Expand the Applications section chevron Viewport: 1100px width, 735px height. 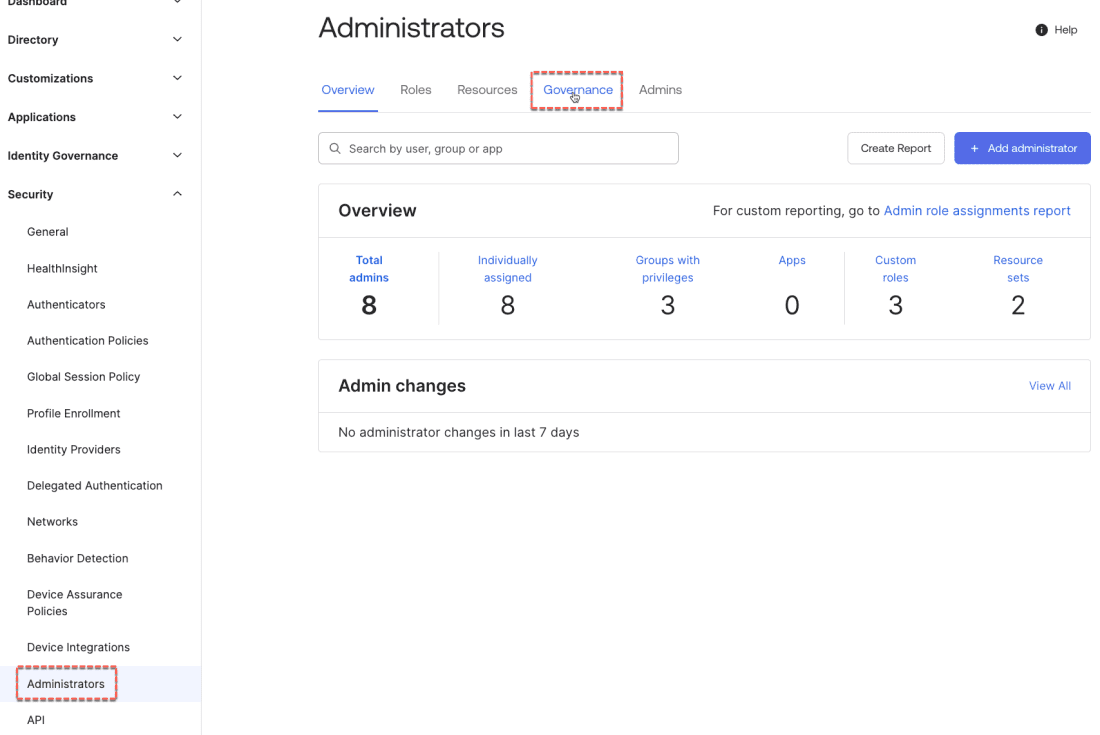pyautogui.click(x=177, y=117)
